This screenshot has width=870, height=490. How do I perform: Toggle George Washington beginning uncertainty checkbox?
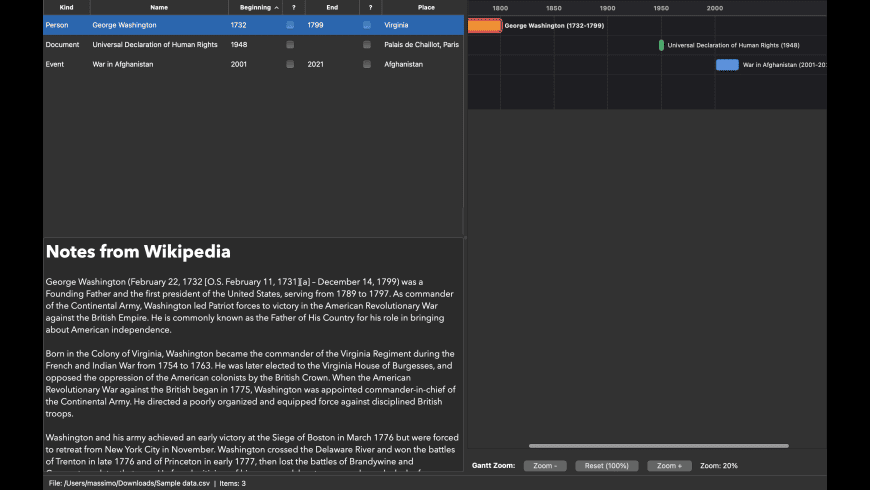click(290, 25)
